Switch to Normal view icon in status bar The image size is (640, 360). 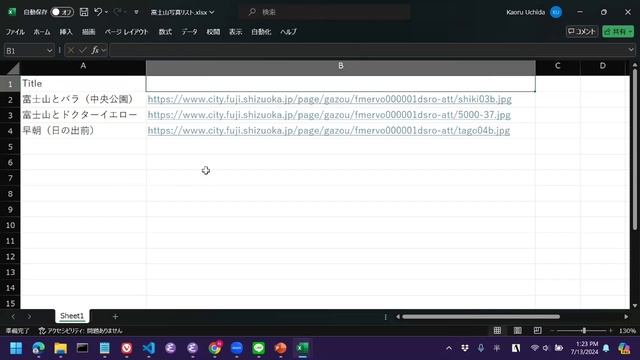coord(497,331)
